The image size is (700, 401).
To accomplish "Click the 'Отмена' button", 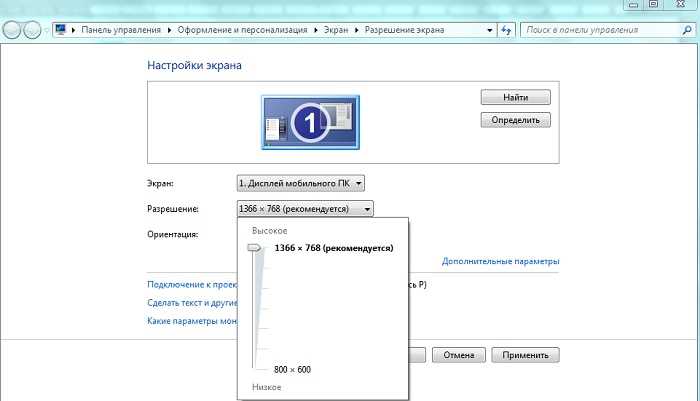I will (x=458, y=355).
